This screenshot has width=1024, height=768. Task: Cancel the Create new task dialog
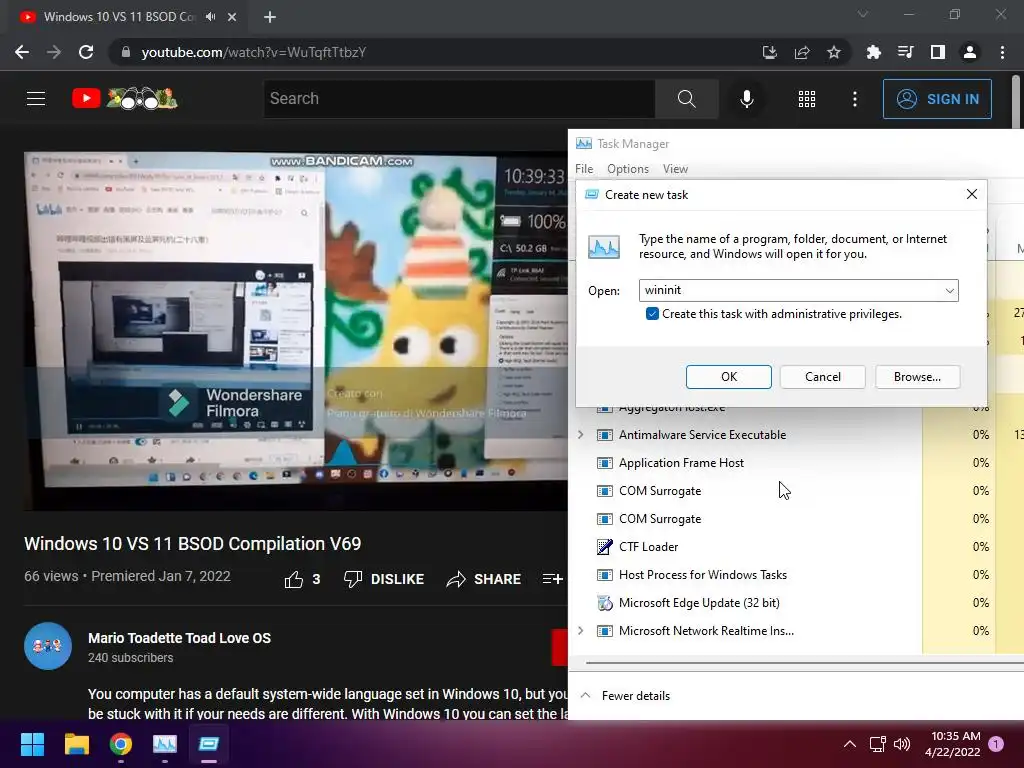[823, 377]
